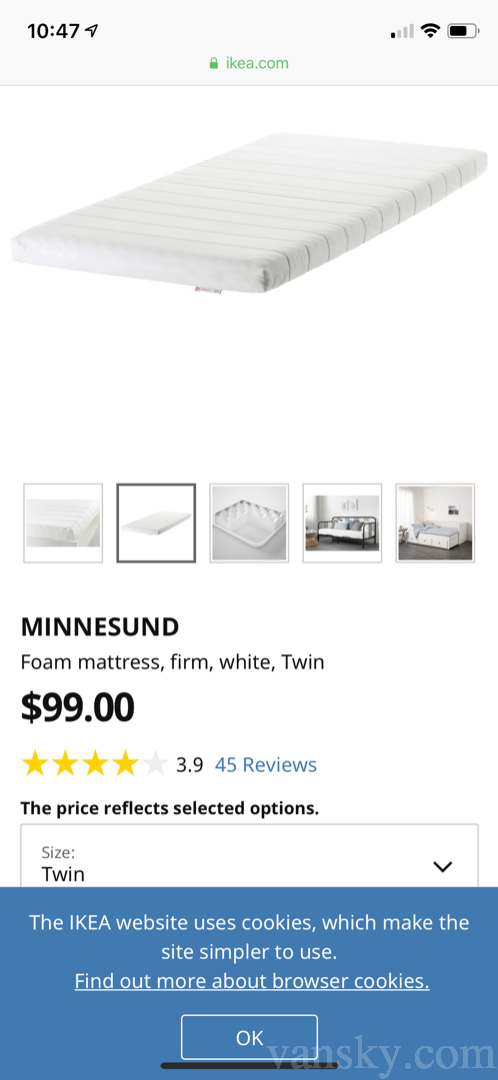Open the Size Twin selection box
Viewport: 498px width, 1080px height.
coord(249,856)
